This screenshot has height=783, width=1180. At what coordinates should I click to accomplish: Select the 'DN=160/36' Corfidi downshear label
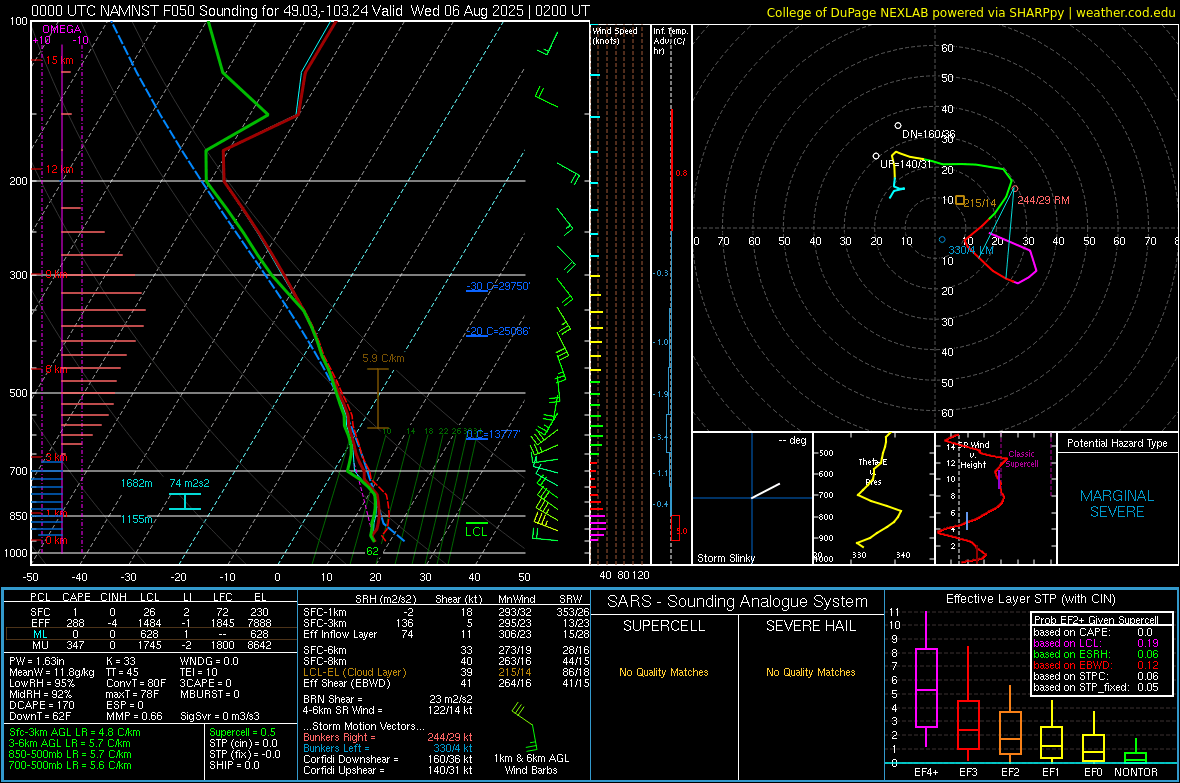coord(929,134)
